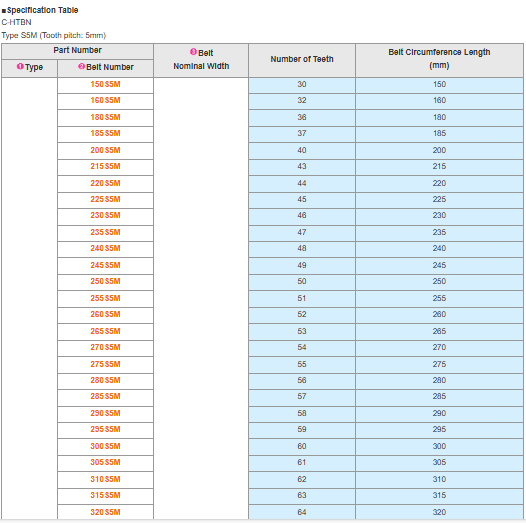Select the 64 teeth cell
The image size is (526, 523).
(302, 512)
